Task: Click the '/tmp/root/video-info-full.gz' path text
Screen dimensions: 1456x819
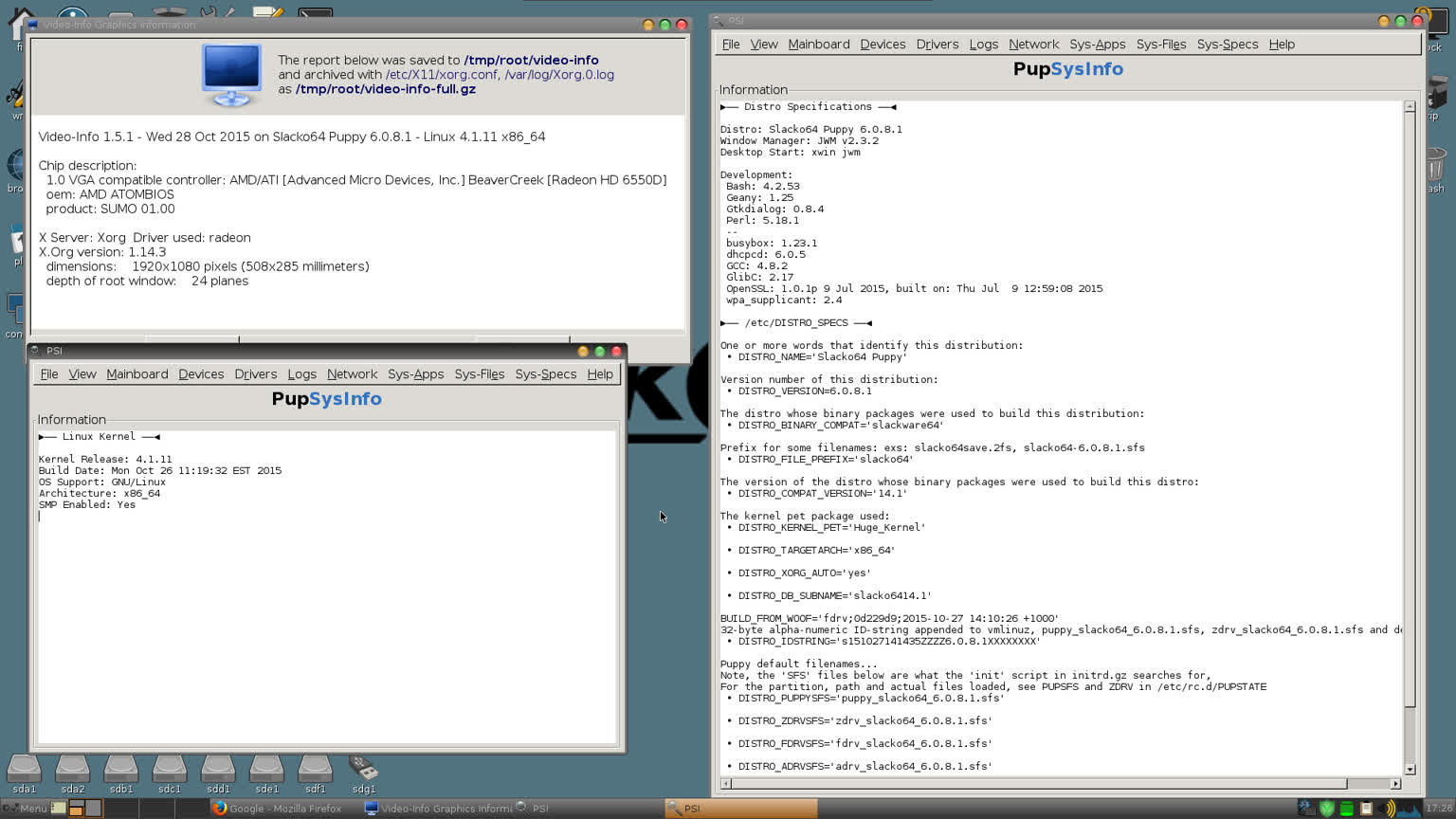Action: coord(386,88)
